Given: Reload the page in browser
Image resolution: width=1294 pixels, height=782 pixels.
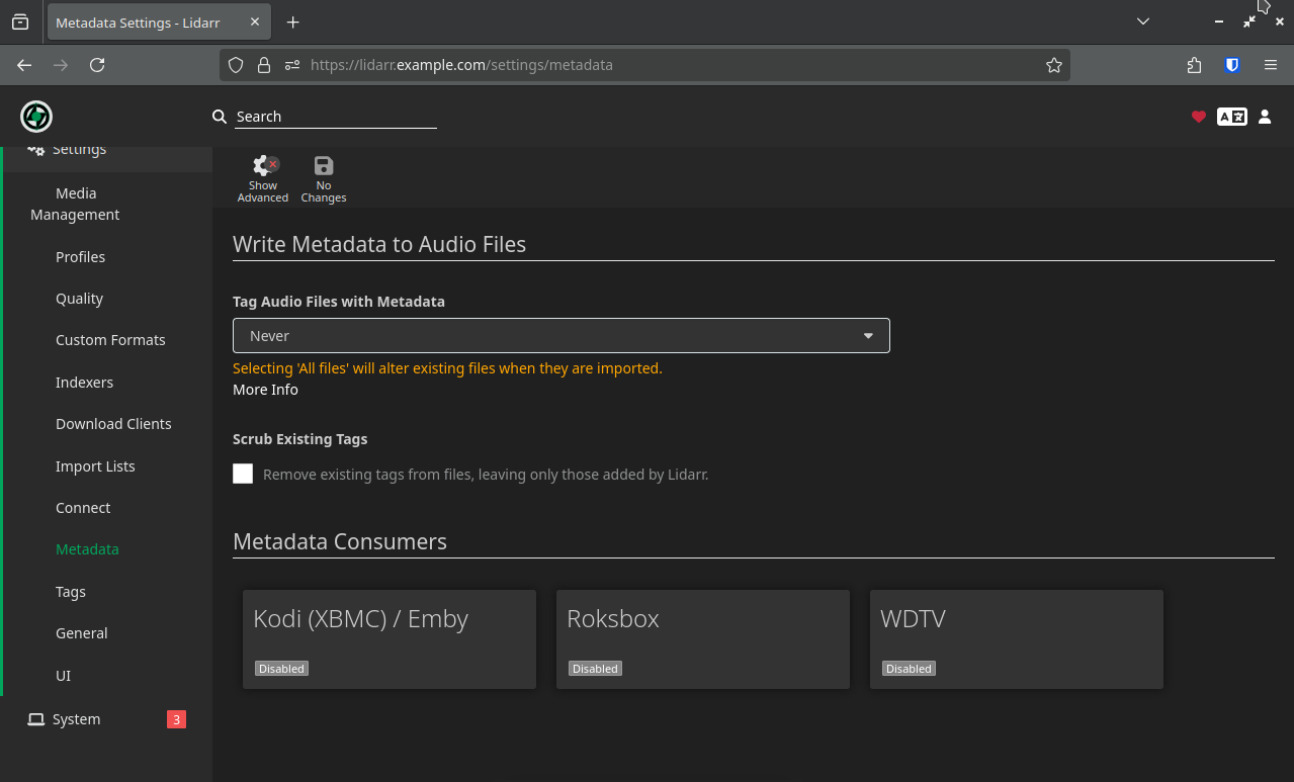Looking at the screenshot, I should pos(97,65).
